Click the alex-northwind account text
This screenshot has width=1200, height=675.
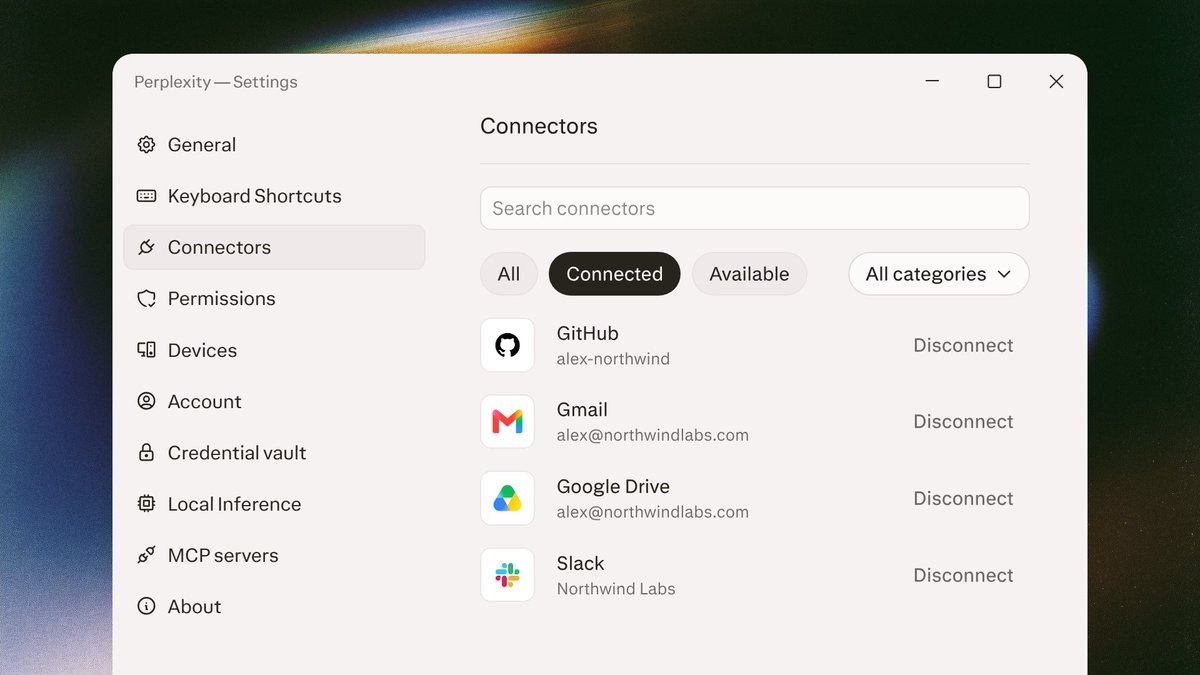pyautogui.click(x=613, y=359)
